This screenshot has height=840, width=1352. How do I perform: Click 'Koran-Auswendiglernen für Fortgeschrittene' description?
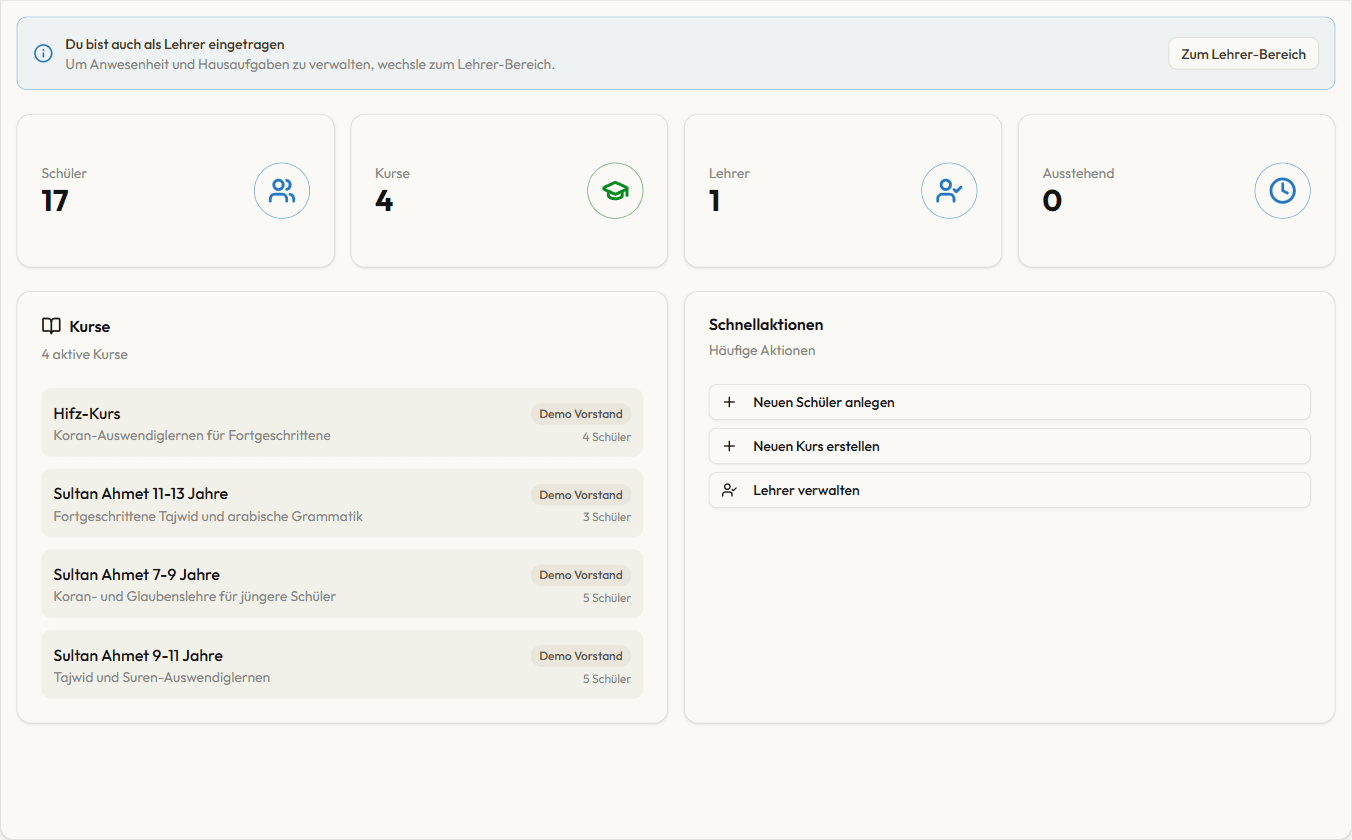(x=192, y=436)
